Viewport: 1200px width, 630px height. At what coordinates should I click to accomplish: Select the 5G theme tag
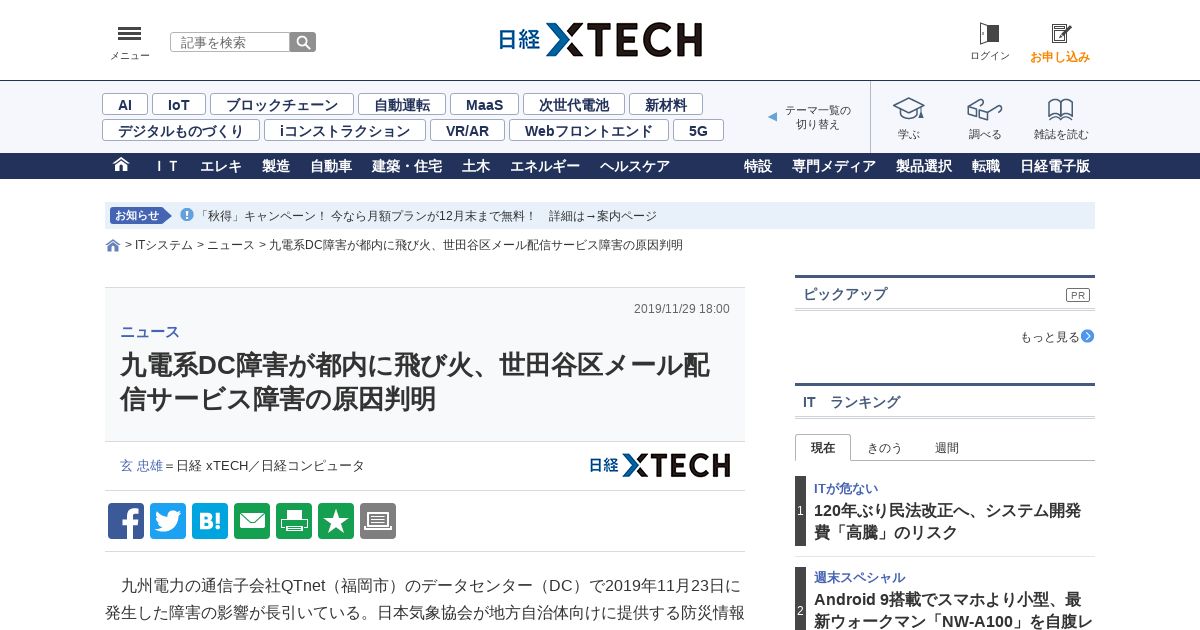698,130
